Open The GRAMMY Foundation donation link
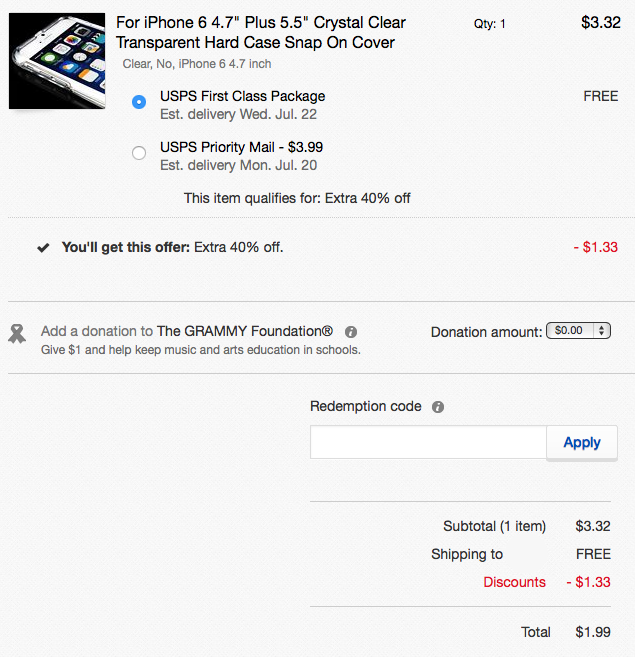This screenshot has height=657, width=635. point(245,331)
